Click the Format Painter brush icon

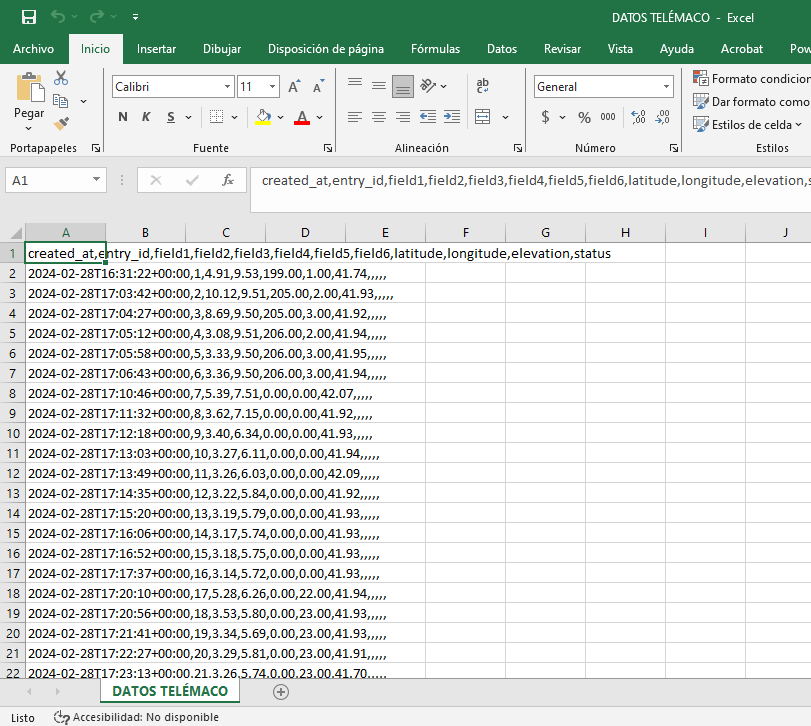point(61,124)
